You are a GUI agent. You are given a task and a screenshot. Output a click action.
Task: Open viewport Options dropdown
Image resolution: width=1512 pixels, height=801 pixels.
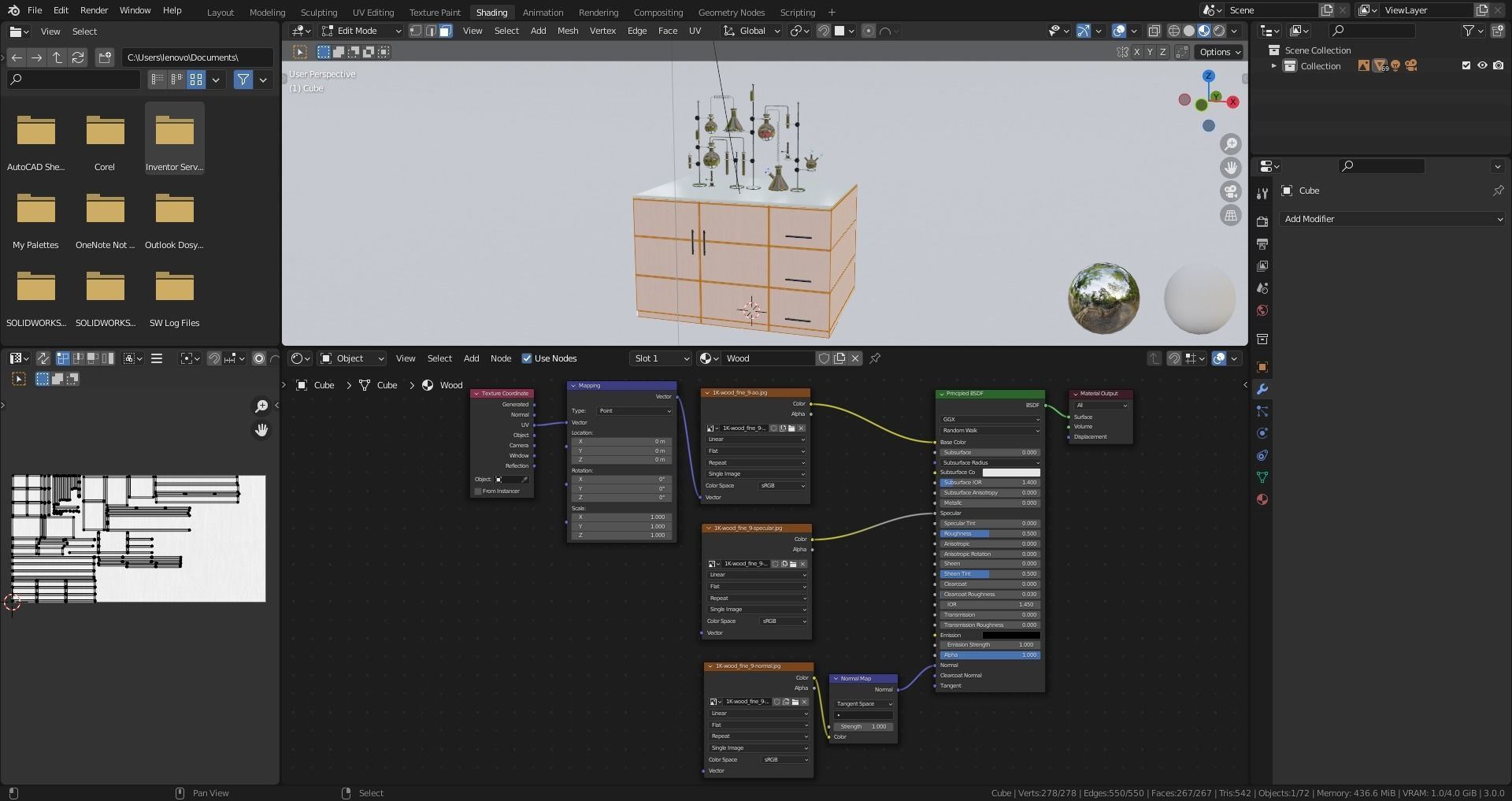[1220, 52]
